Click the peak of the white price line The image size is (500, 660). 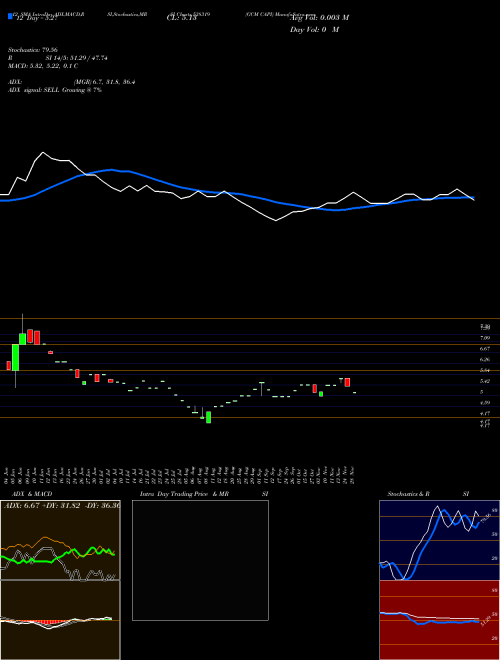coord(43,152)
